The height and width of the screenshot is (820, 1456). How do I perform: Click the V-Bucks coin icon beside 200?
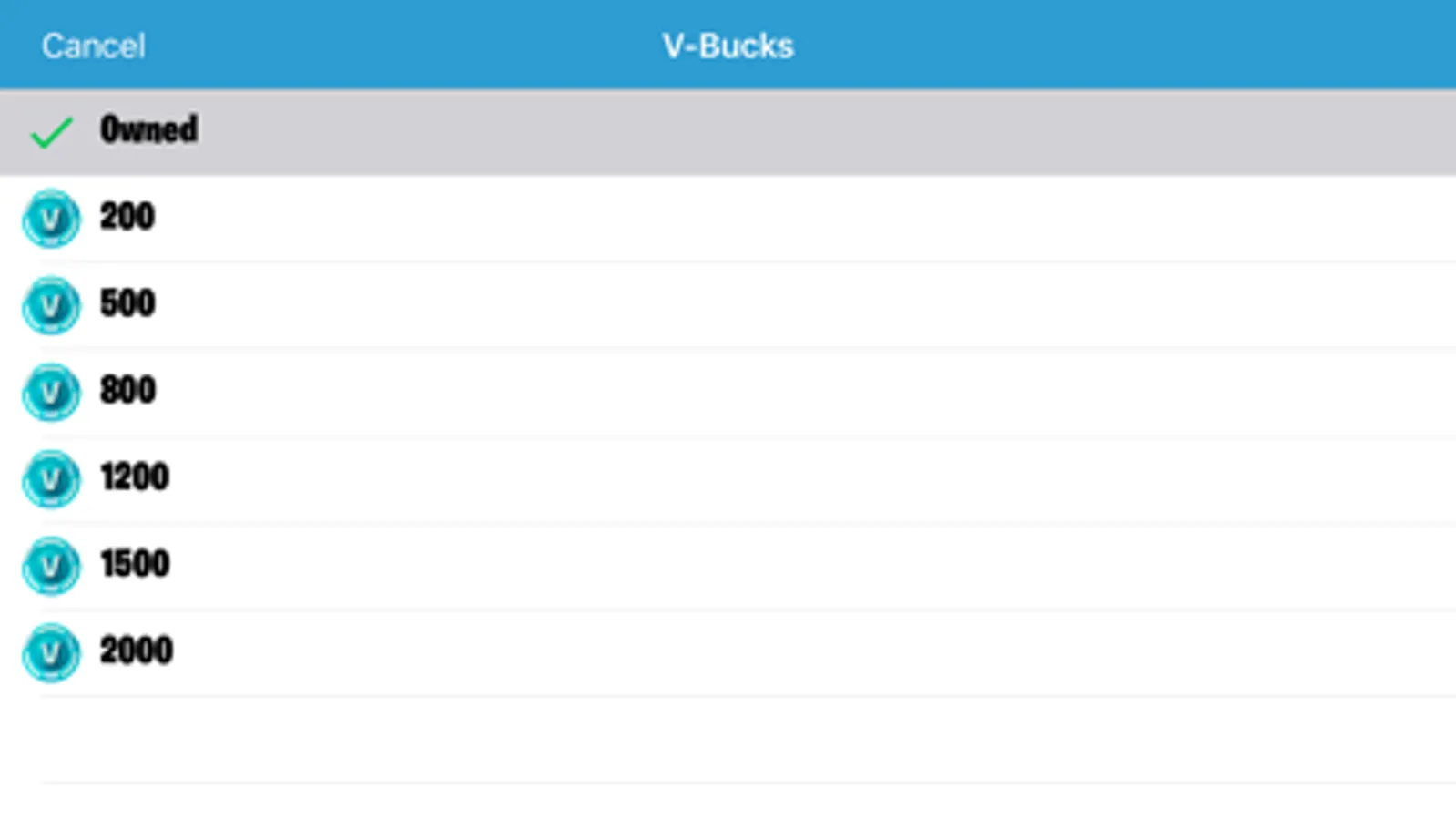[x=51, y=218]
